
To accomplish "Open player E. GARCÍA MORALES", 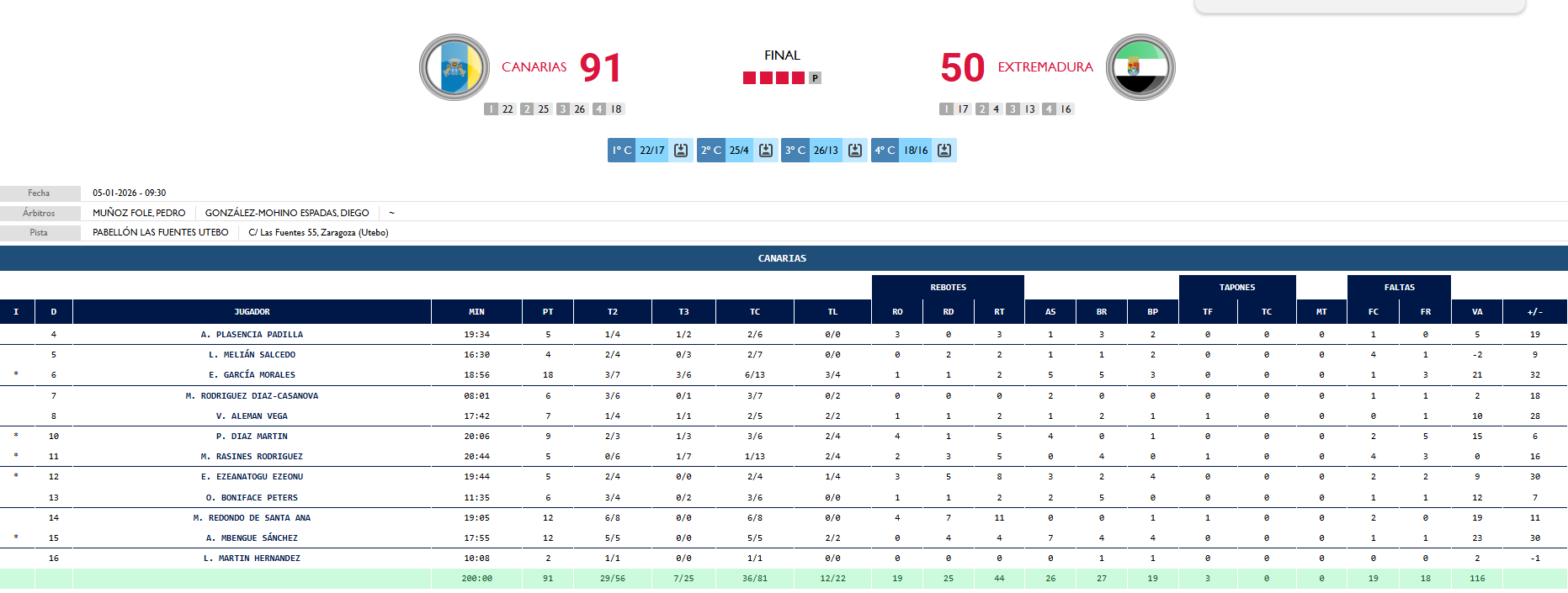I will pos(252,375).
